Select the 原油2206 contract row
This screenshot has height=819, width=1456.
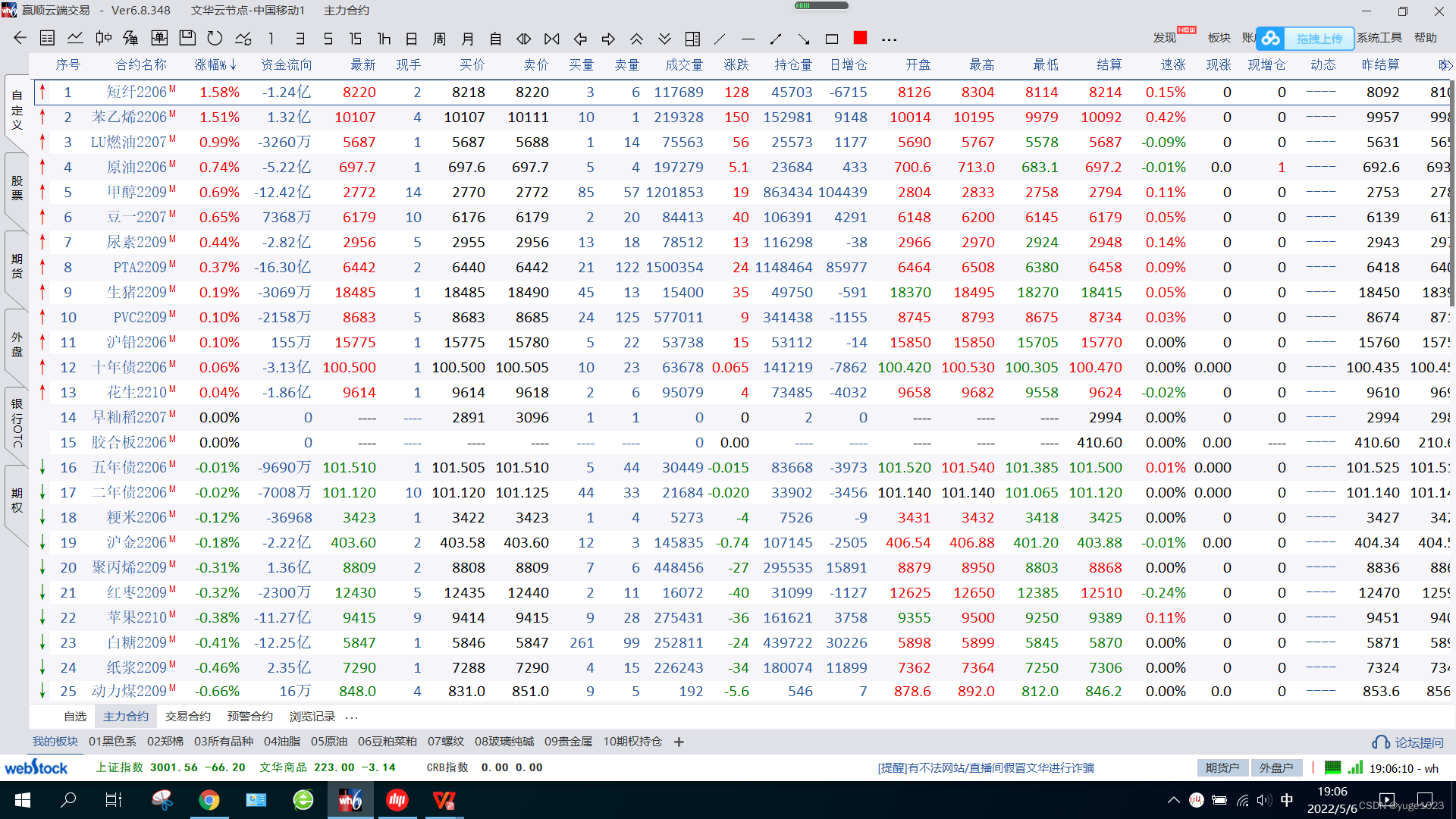[742, 167]
